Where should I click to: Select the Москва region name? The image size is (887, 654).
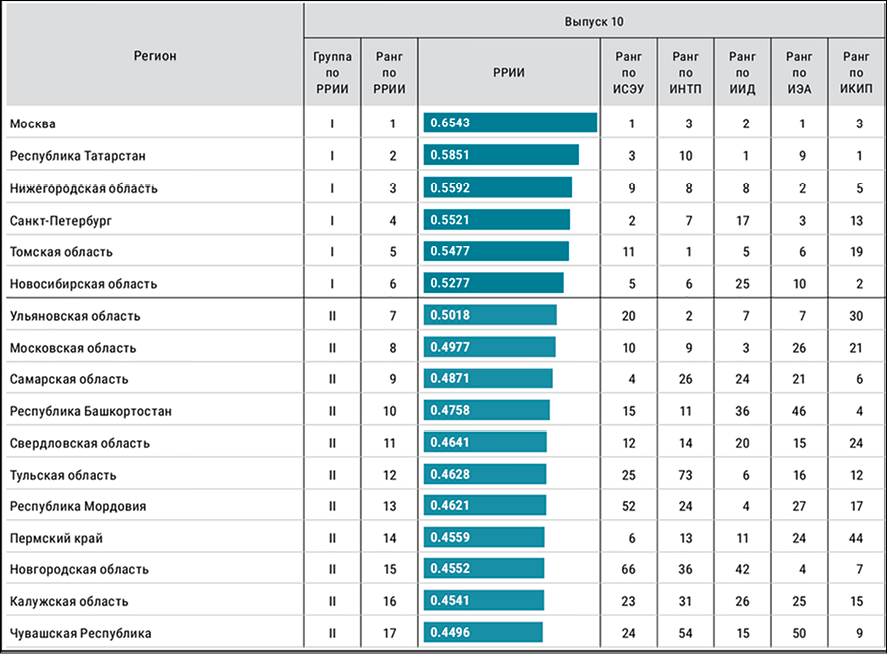tap(33, 124)
